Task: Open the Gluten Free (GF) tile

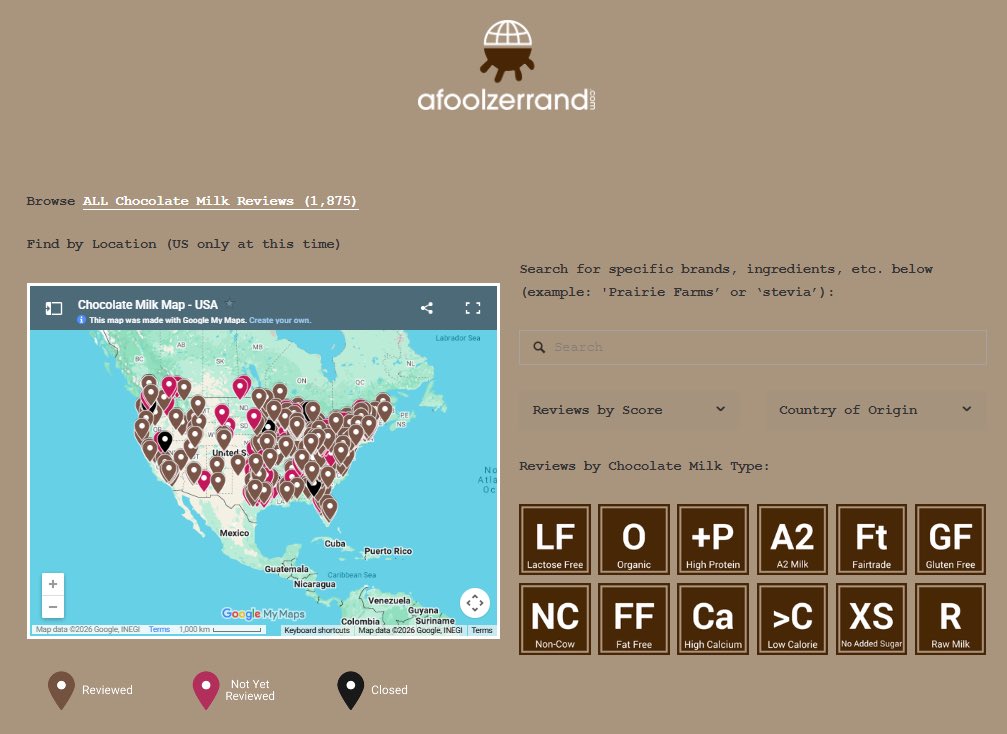Action: (x=950, y=539)
